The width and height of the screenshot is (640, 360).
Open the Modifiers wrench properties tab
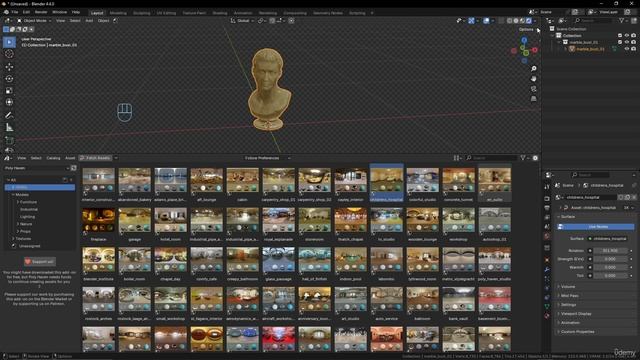pyautogui.click(x=547, y=269)
